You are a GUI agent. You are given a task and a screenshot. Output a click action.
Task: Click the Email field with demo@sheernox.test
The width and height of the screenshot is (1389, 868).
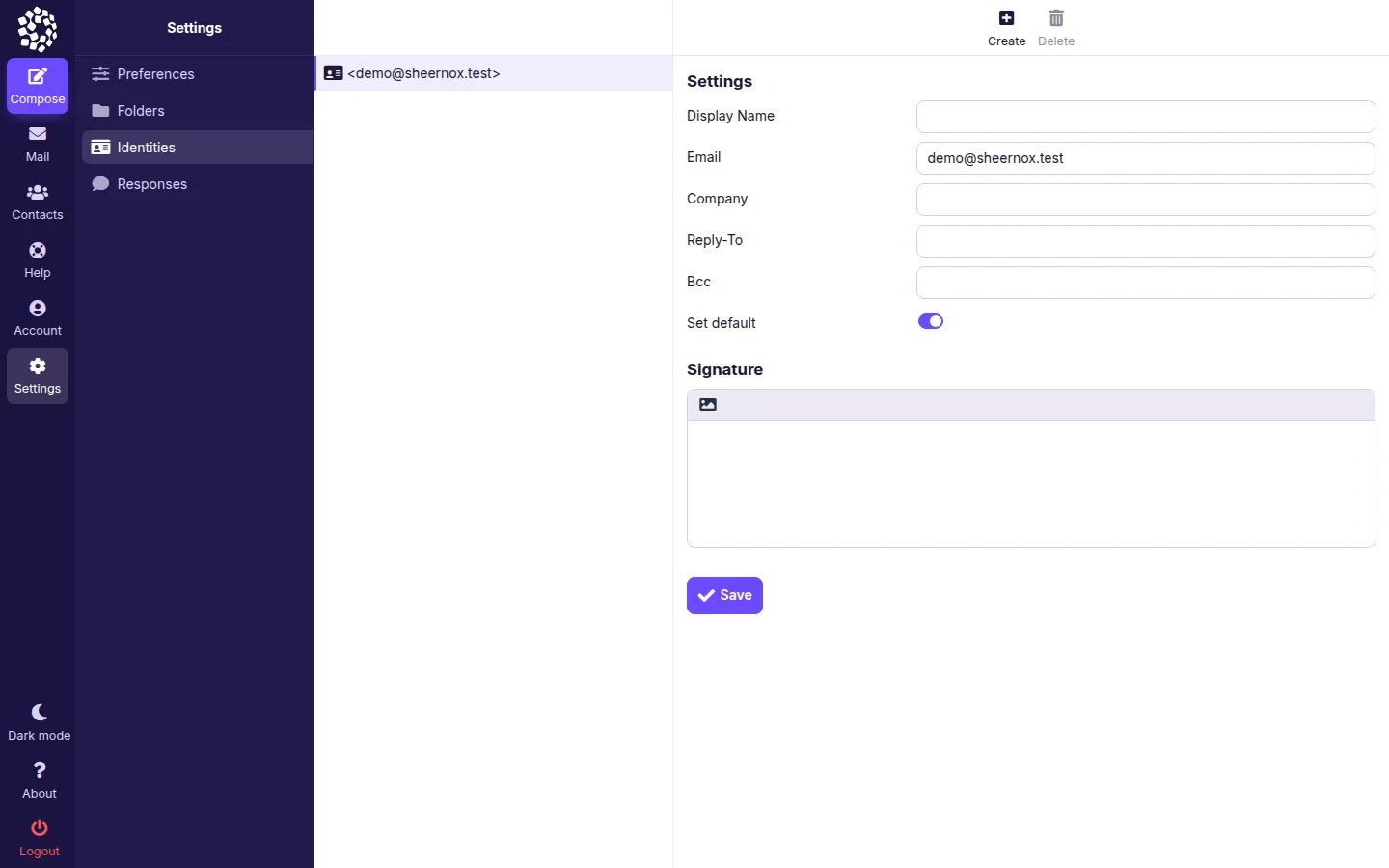tap(1145, 158)
